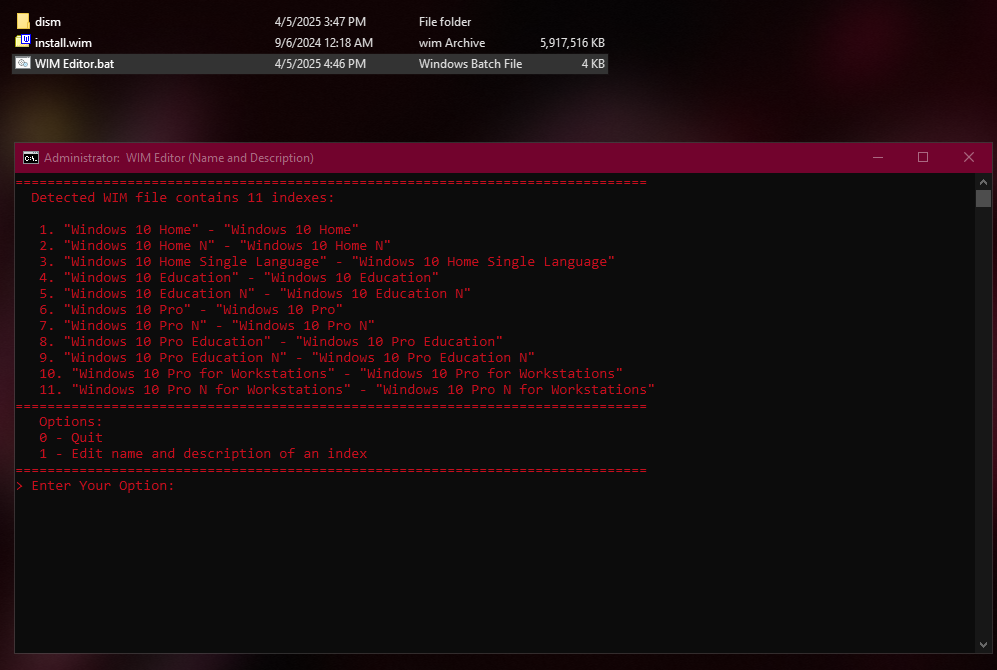Select the WIM Editor.bat file icon
The width and height of the screenshot is (997, 670).
pos(23,63)
